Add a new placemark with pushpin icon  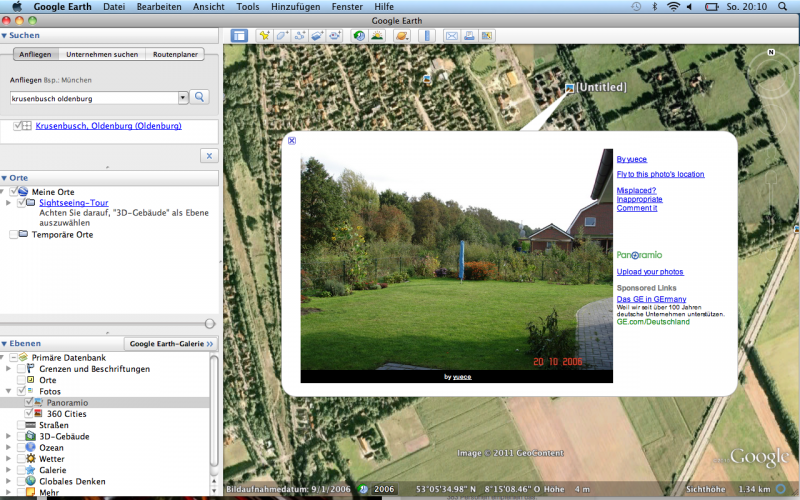tap(265, 36)
